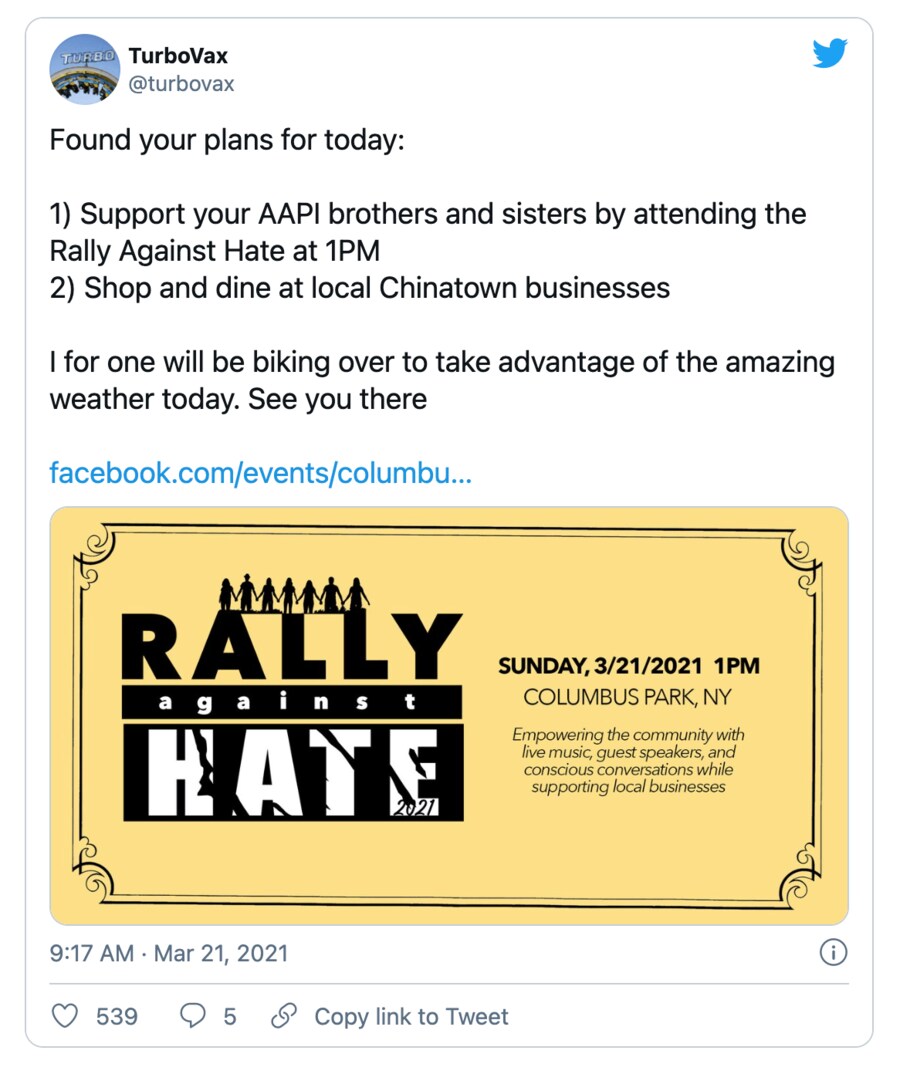Screen dimensions: 900x1074
Task: Click the TurboVax display name
Action: click(178, 55)
